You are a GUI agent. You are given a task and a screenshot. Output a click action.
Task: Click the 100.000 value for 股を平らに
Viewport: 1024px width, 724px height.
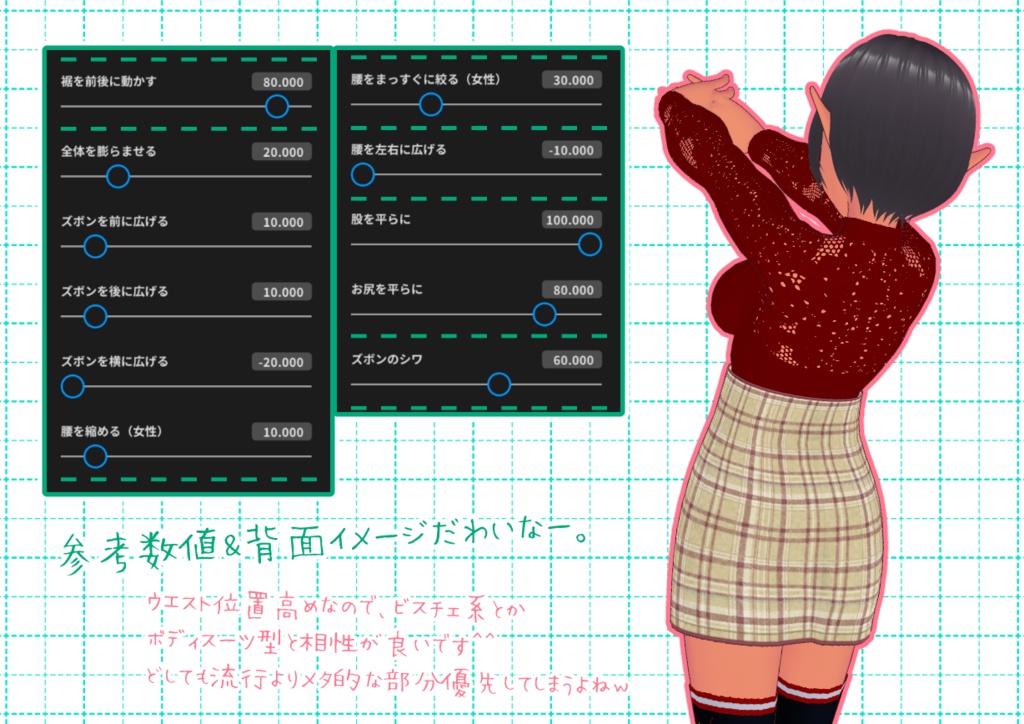[x=572, y=220]
